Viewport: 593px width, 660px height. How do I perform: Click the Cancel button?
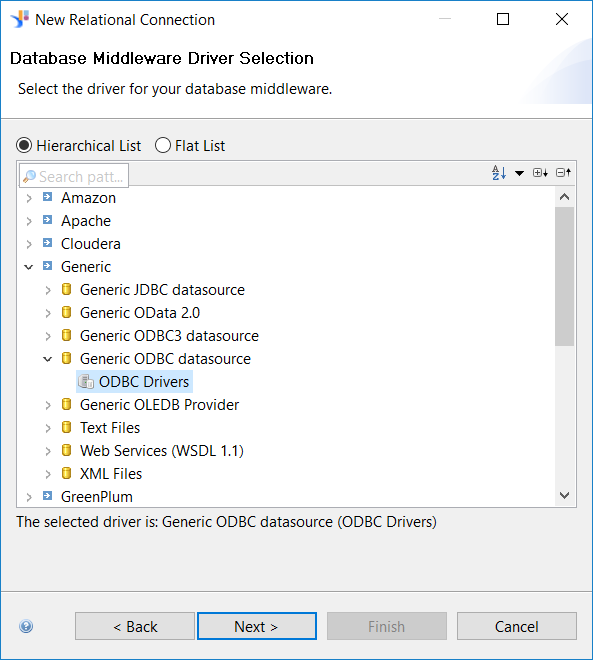tap(516, 626)
